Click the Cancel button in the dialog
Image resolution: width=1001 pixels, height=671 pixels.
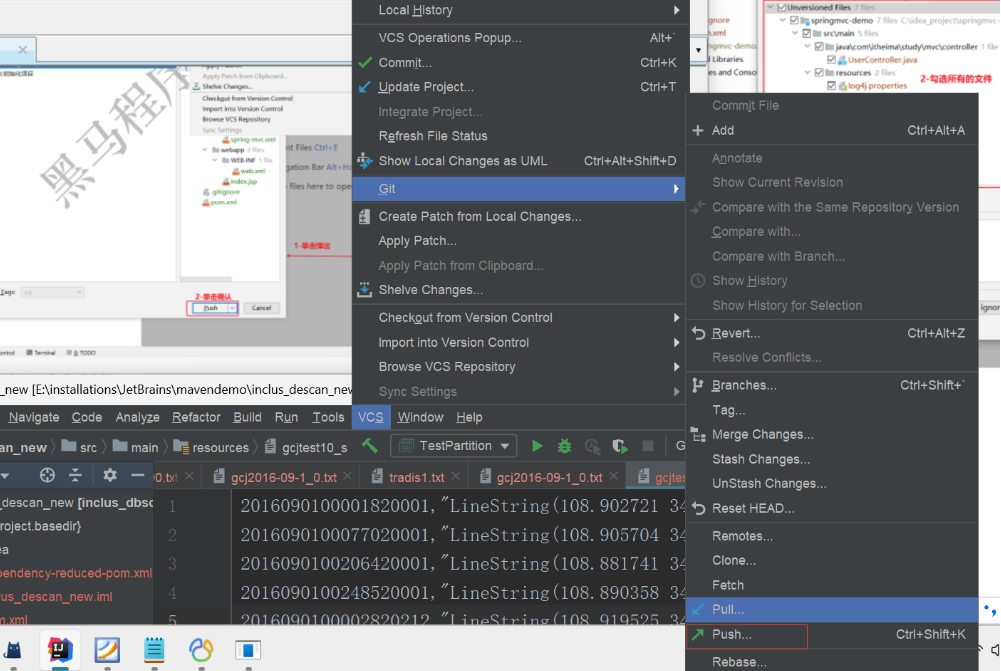click(x=261, y=308)
